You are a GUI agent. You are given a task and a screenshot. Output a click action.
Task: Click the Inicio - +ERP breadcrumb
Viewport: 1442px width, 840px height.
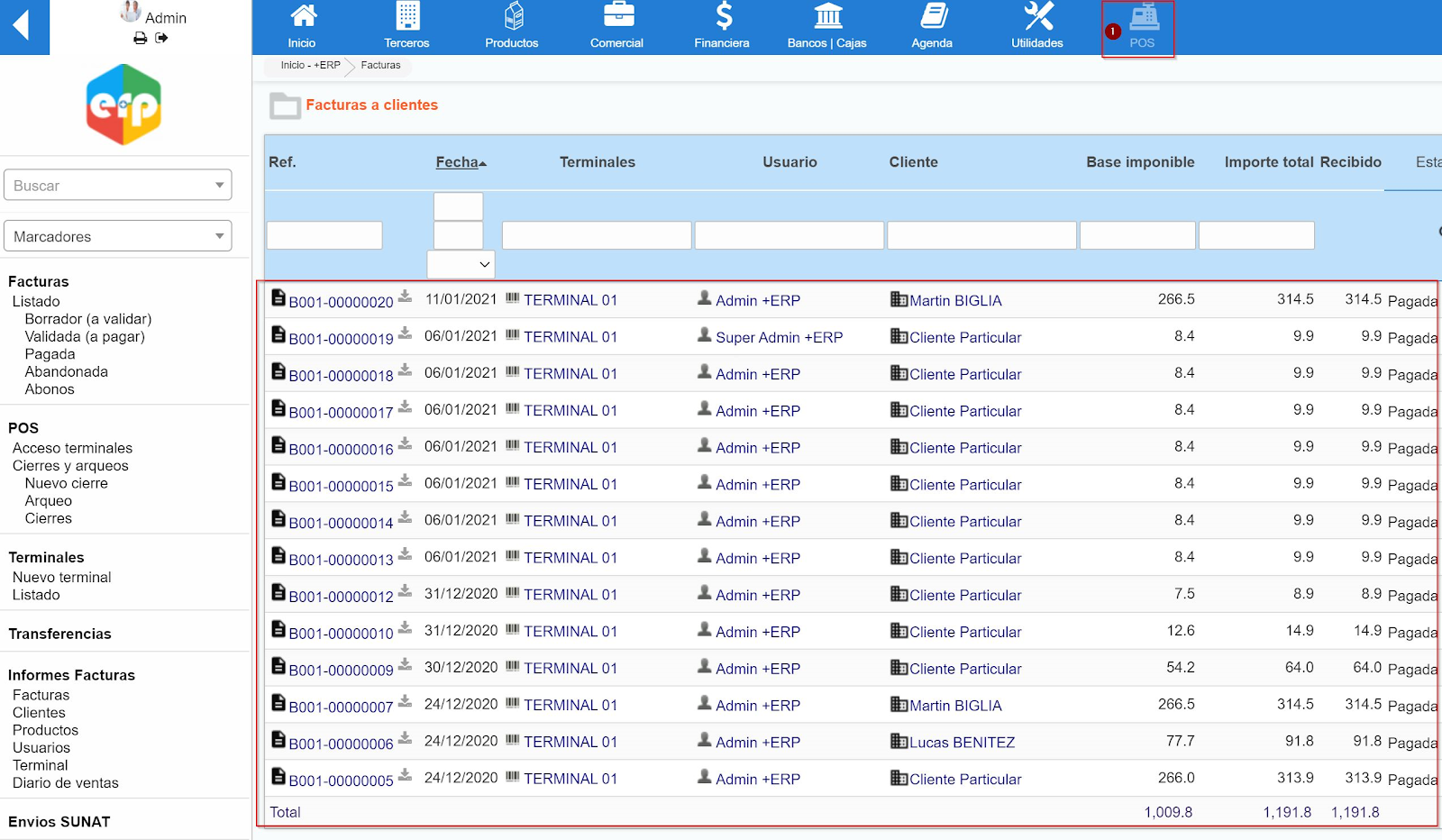pyautogui.click(x=310, y=65)
